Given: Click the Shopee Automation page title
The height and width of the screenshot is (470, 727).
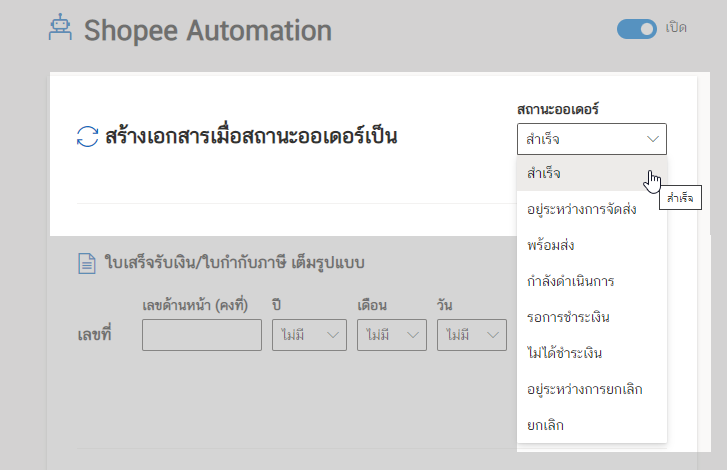Looking at the screenshot, I should [208, 31].
